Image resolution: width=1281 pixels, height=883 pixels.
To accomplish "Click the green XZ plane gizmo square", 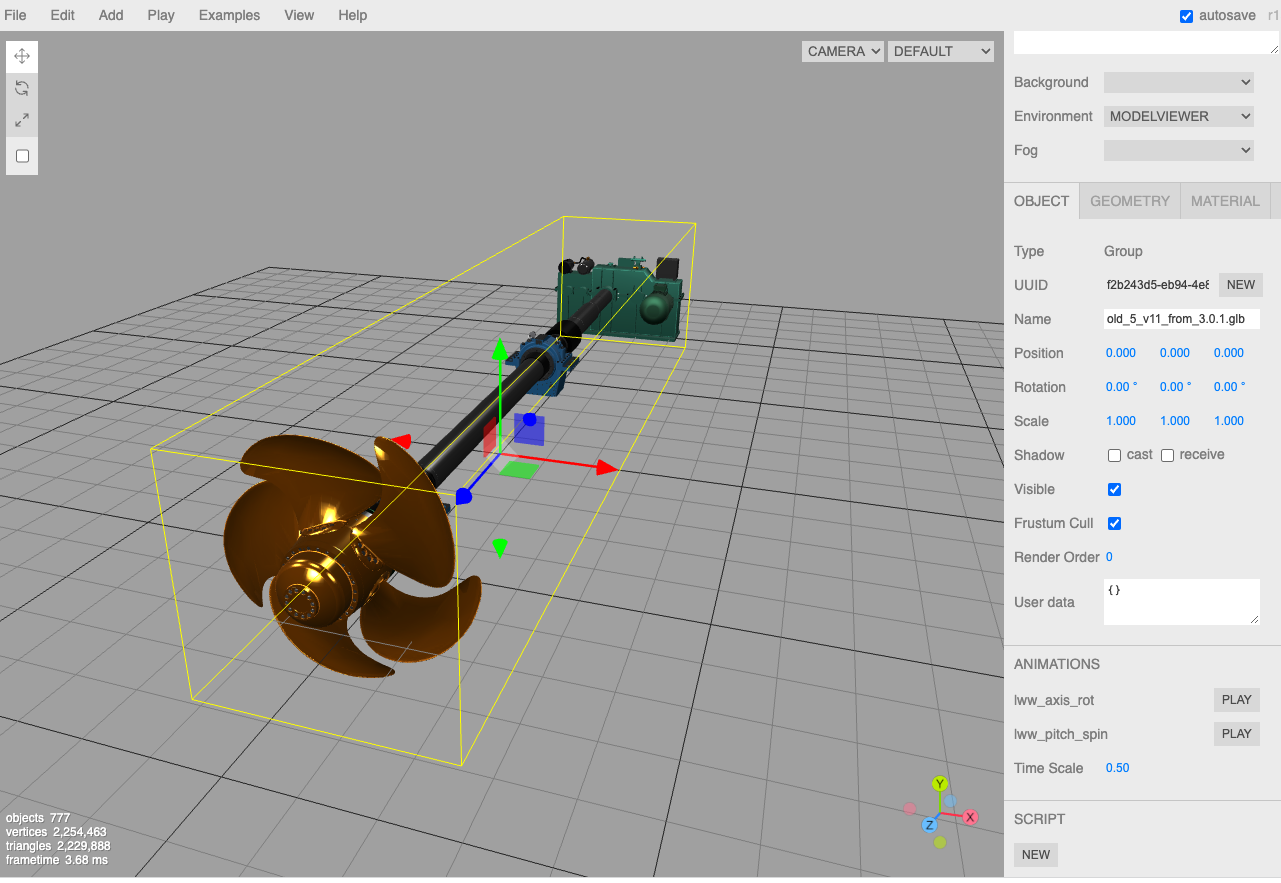I will (517, 469).
